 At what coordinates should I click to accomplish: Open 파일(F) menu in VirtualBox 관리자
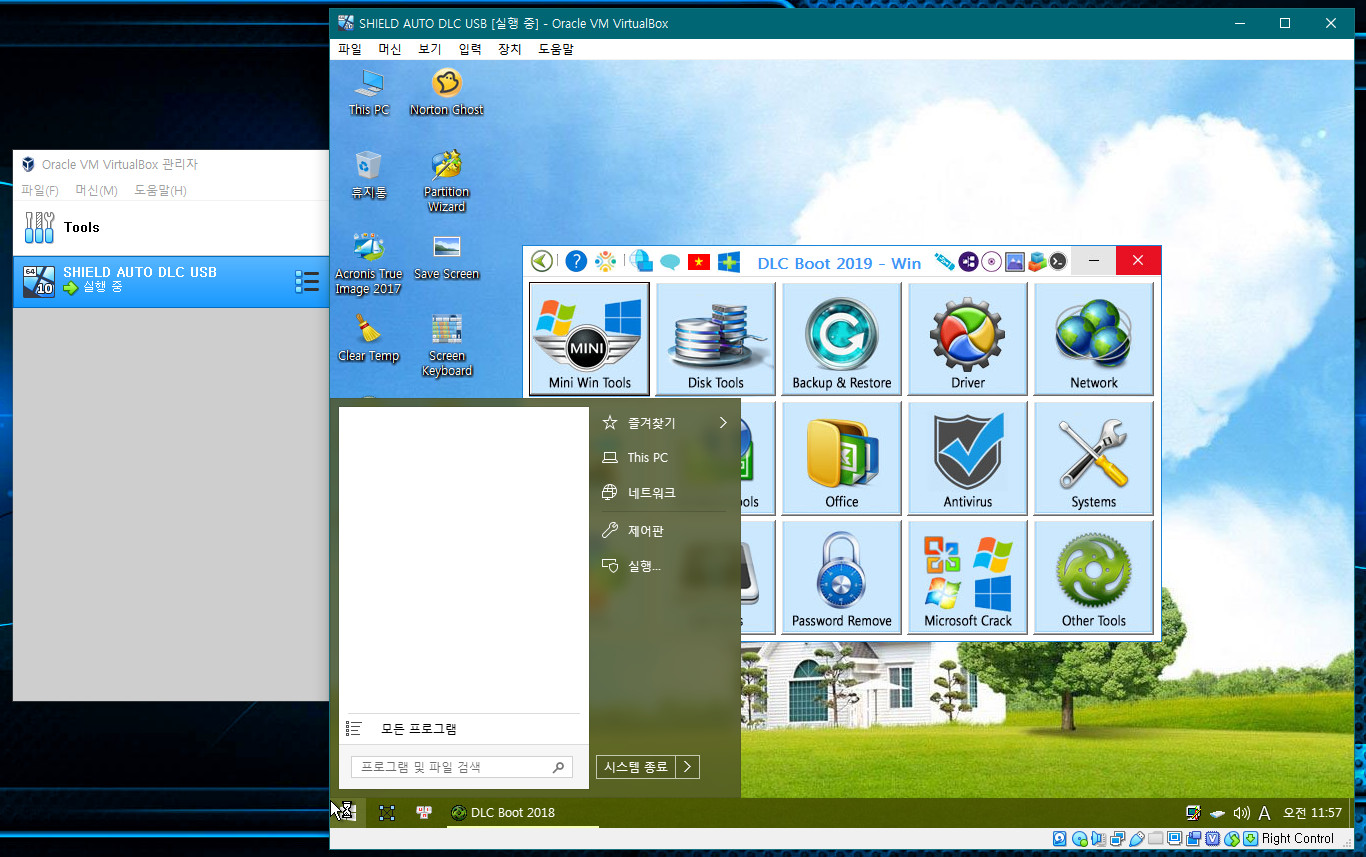click(x=40, y=190)
